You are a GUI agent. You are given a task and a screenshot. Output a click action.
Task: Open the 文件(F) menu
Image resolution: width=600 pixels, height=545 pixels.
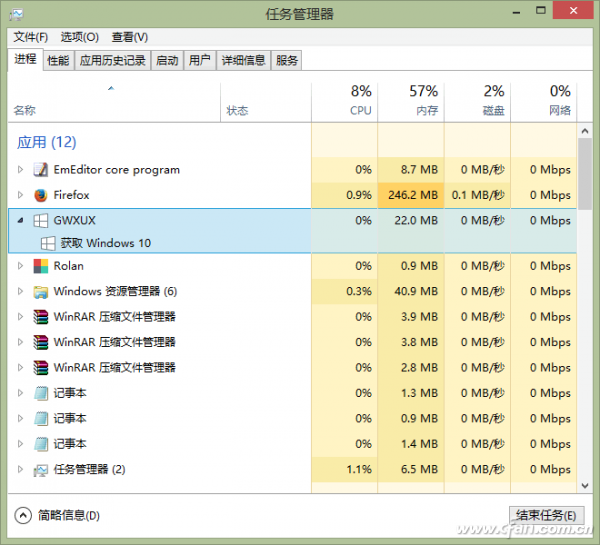click(31, 37)
